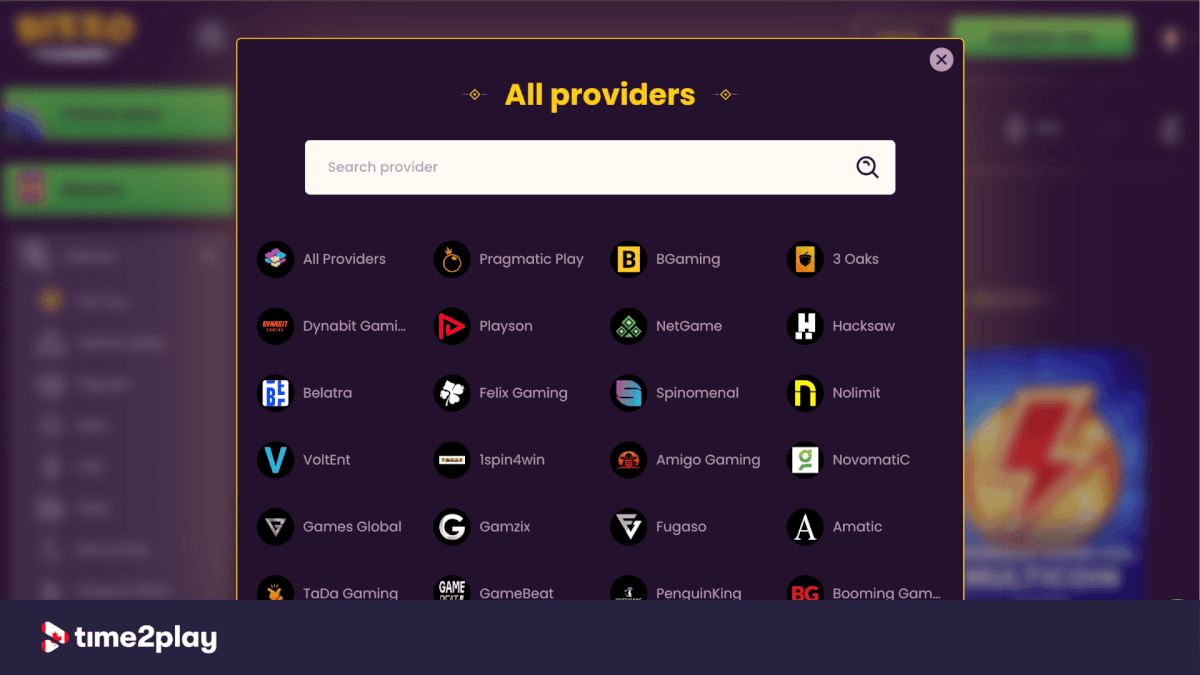The height and width of the screenshot is (675, 1200).
Task: Click the time2play logo in the banner
Action: coord(129,638)
